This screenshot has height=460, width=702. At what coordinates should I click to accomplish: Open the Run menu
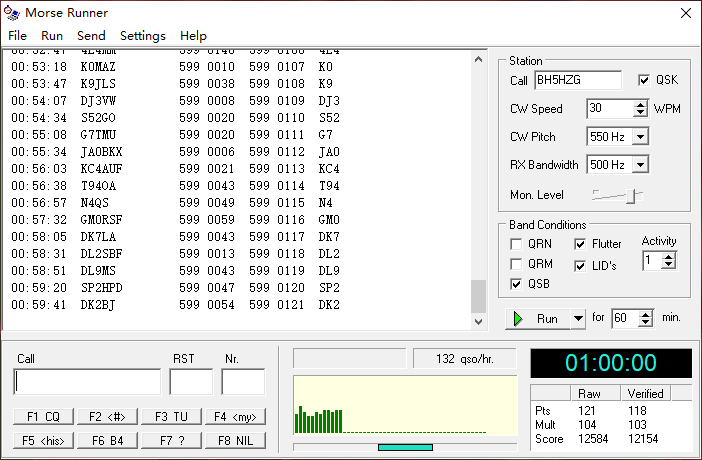pos(52,36)
